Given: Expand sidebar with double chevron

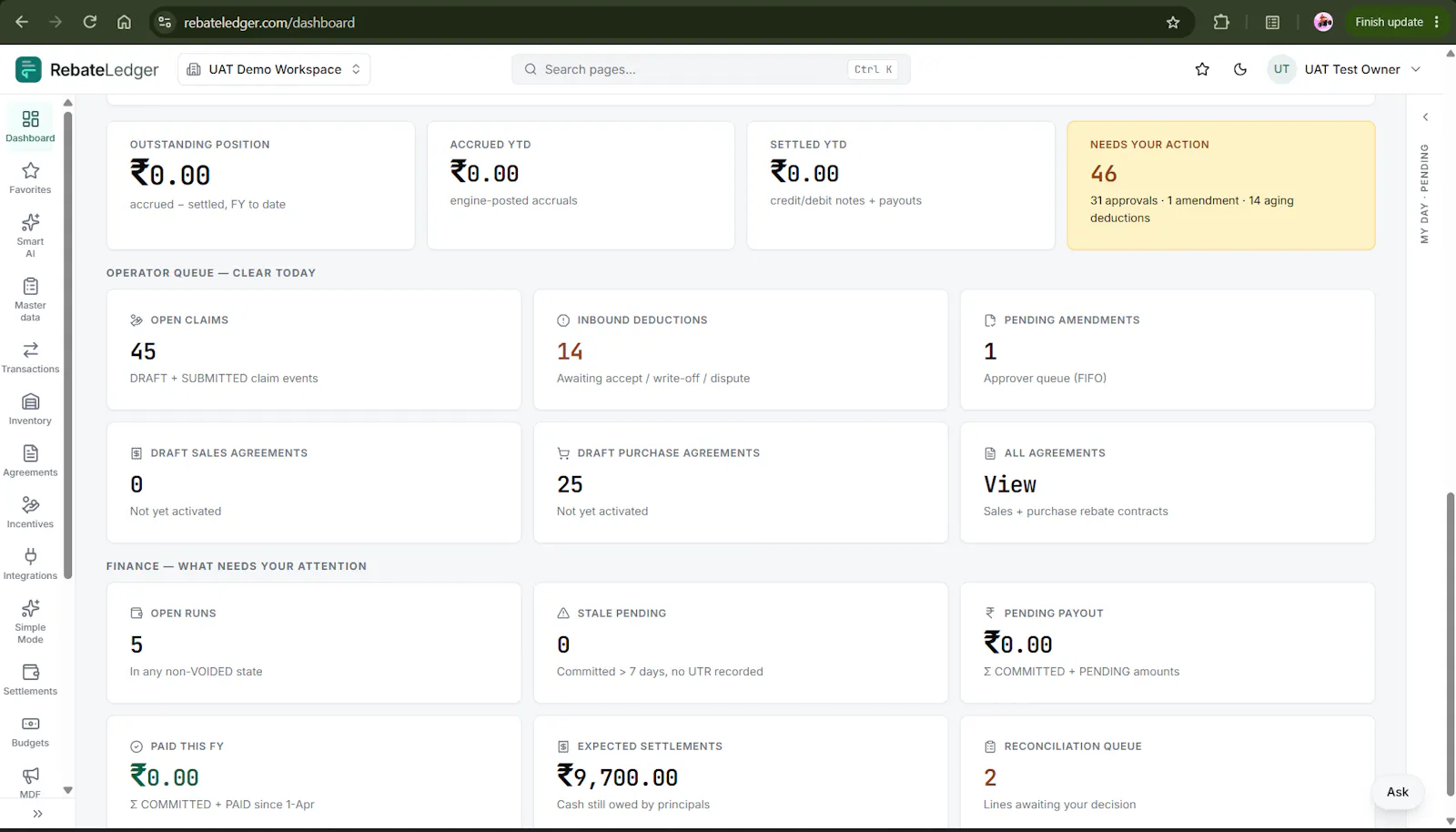Looking at the screenshot, I should (37, 814).
